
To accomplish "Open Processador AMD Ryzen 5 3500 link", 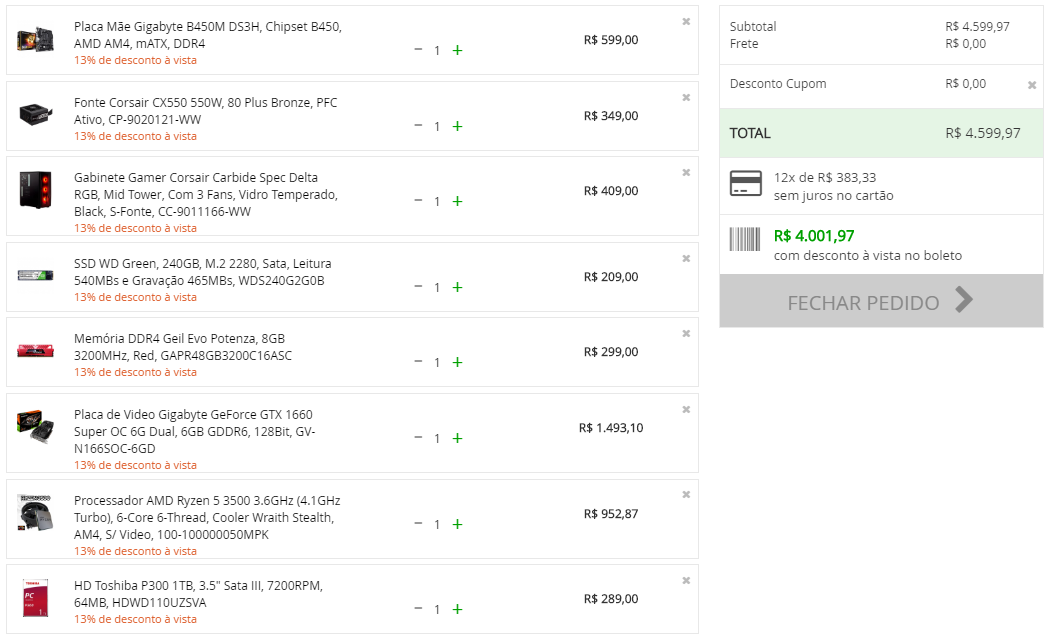I will [x=207, y=517].
